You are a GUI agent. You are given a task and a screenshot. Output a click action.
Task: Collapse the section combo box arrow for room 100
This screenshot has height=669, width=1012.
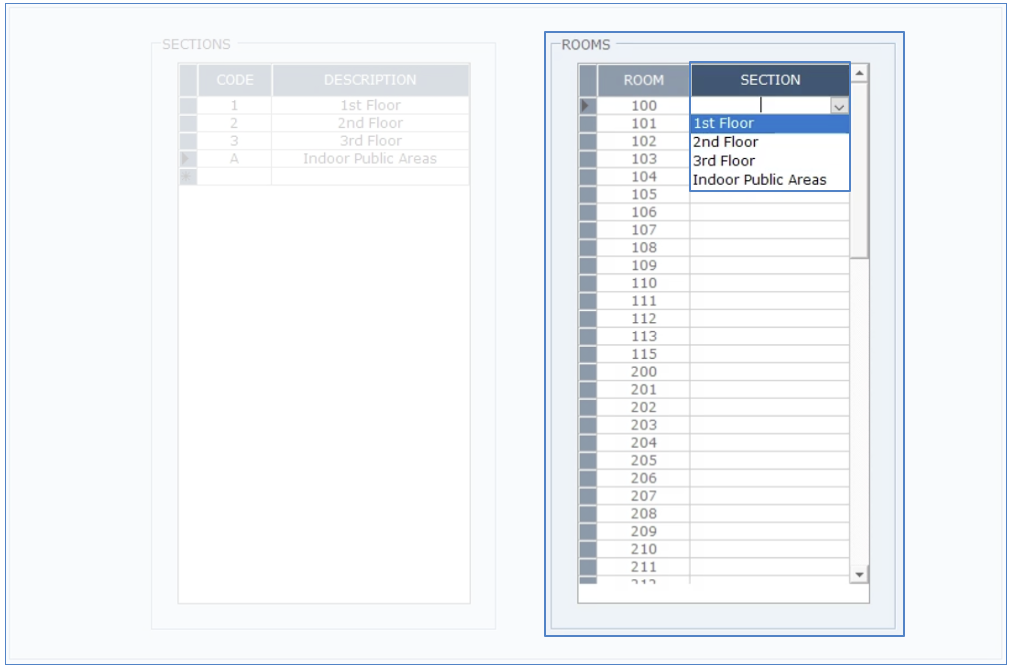coord(839,106)
